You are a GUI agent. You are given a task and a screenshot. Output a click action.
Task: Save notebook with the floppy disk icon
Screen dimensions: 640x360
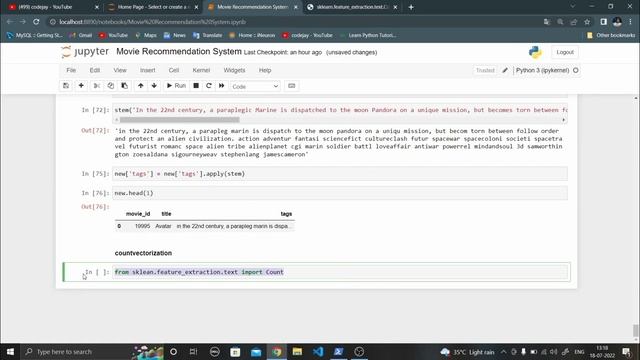(66, 86)
